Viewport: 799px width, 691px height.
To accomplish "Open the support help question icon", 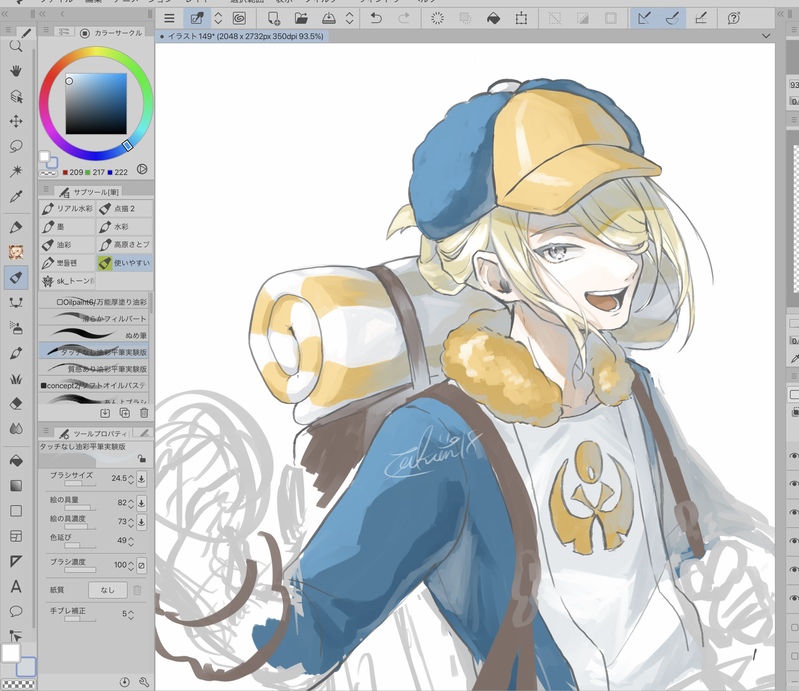I will click(733, 19).
